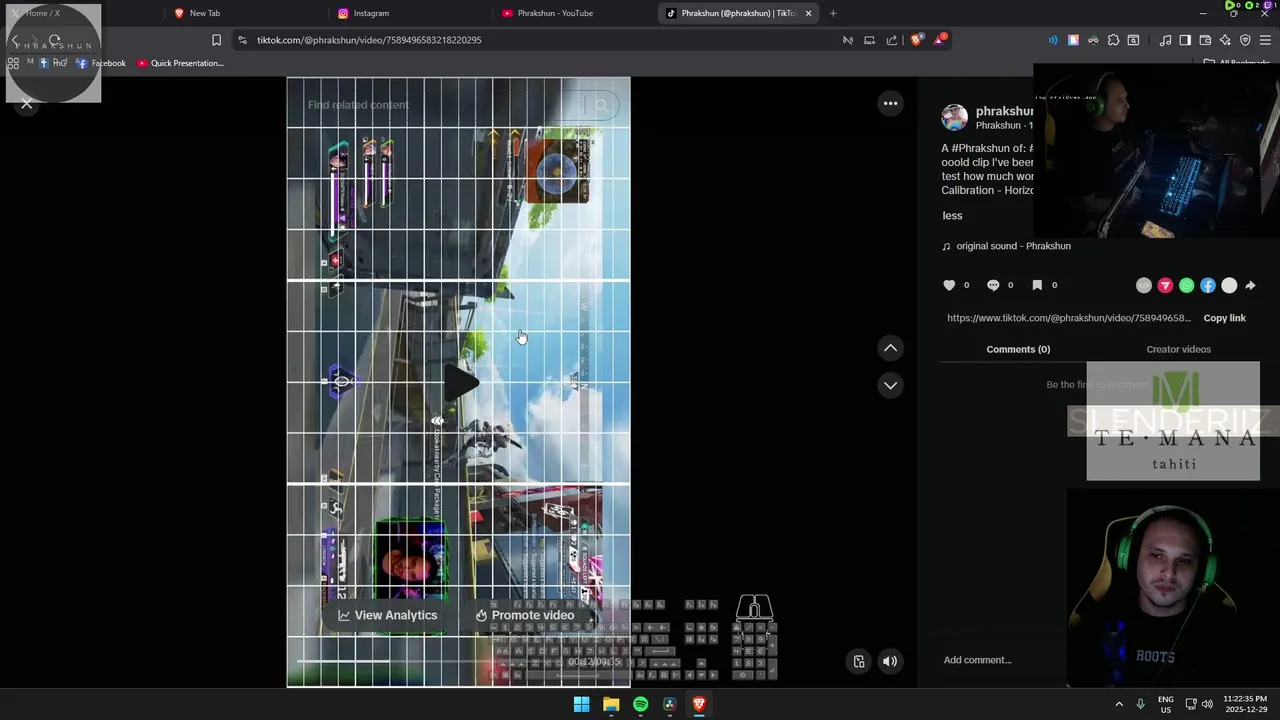This screenshot has width=1280, height=720.
Task: Go to next video with down arrow
Action: coord(890,385)
